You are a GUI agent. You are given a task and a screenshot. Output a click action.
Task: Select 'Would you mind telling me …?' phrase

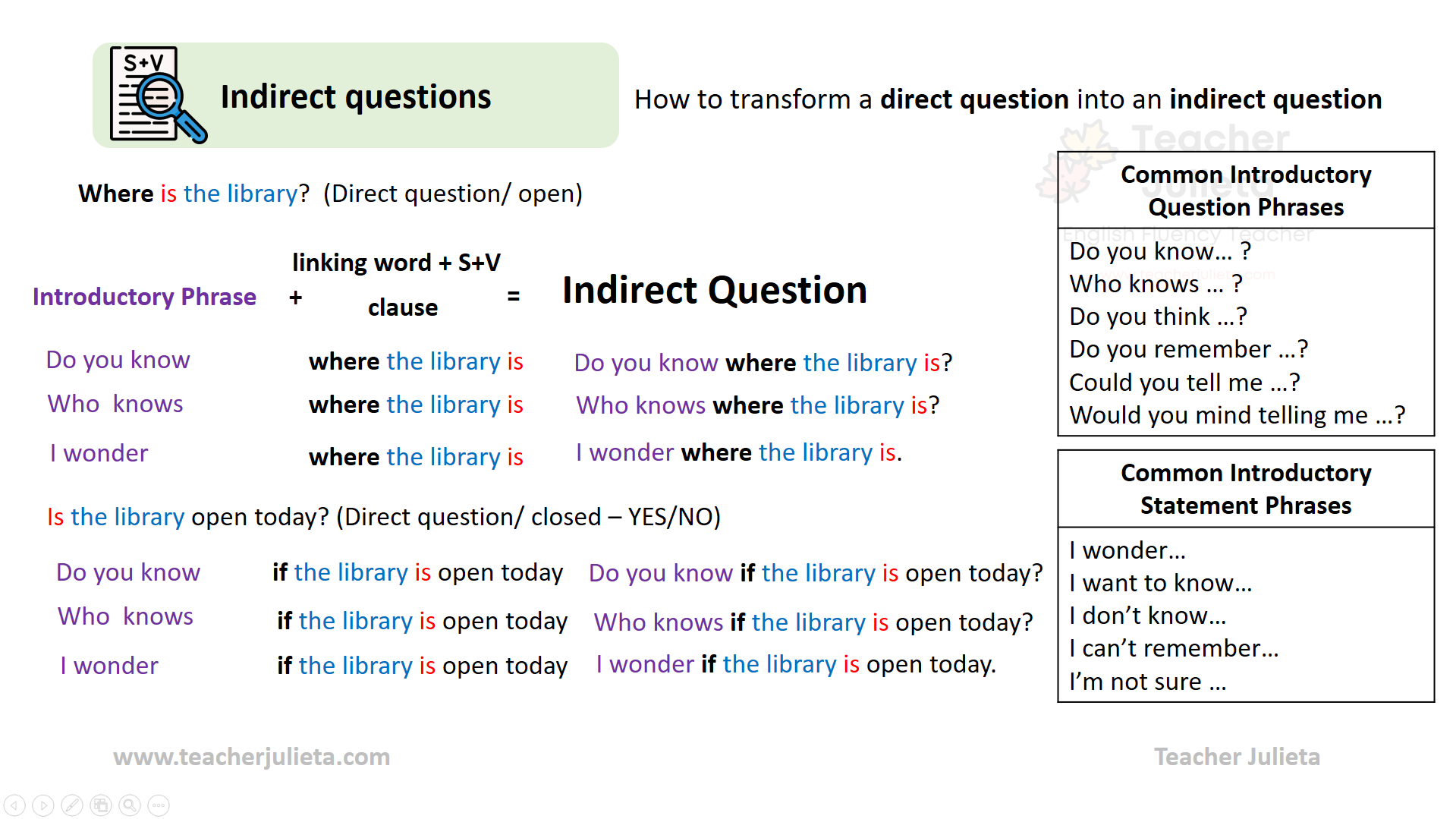coord(1237,415)
